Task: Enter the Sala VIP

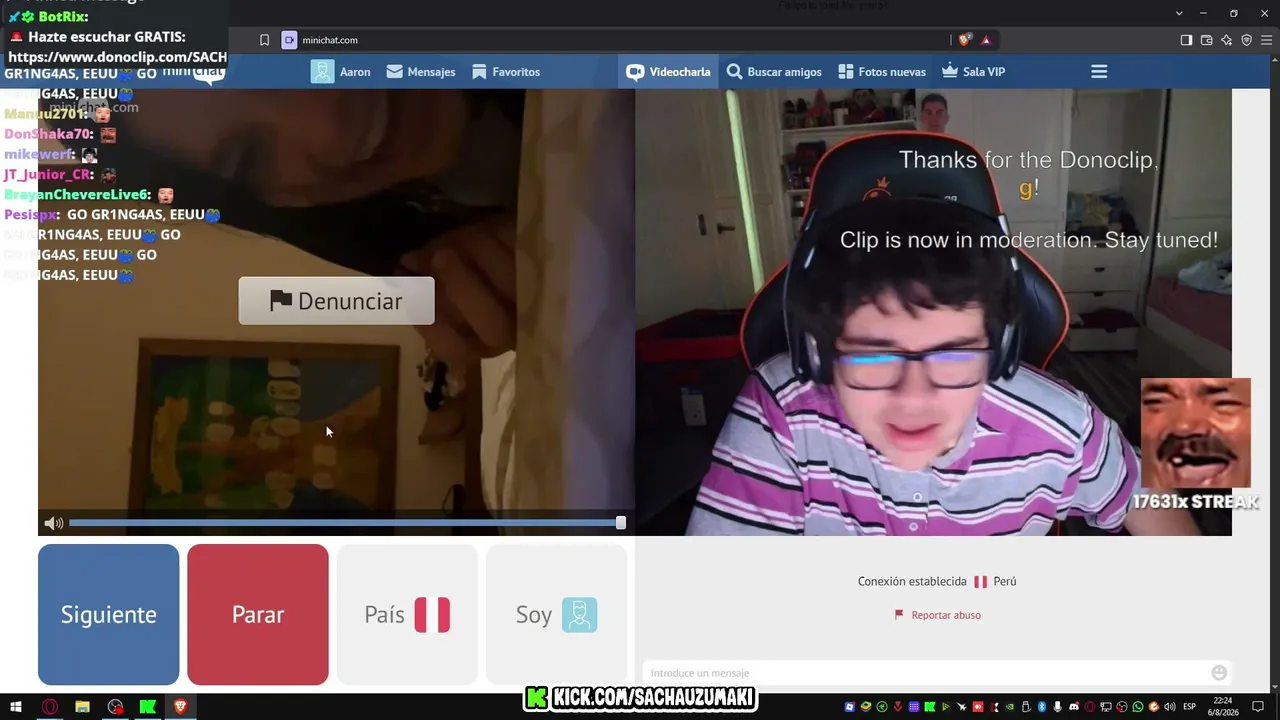Action: 973,72
